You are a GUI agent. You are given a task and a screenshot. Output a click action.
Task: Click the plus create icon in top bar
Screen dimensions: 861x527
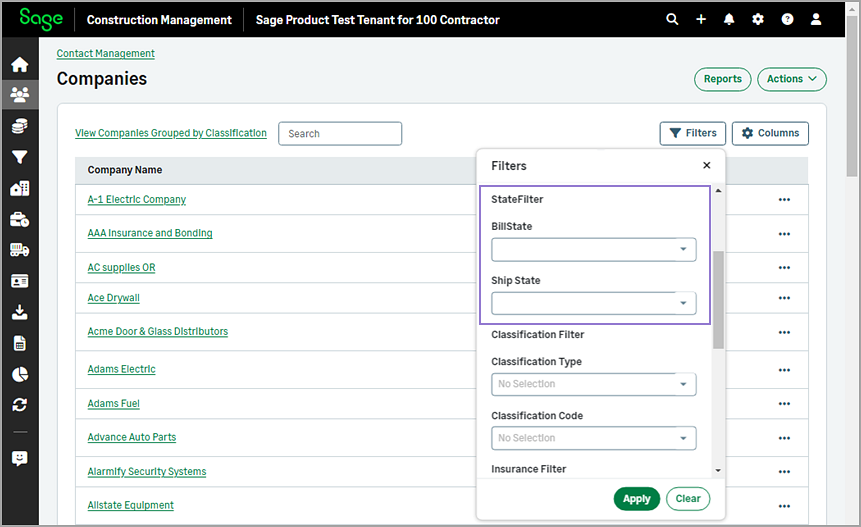pos(701,19)
